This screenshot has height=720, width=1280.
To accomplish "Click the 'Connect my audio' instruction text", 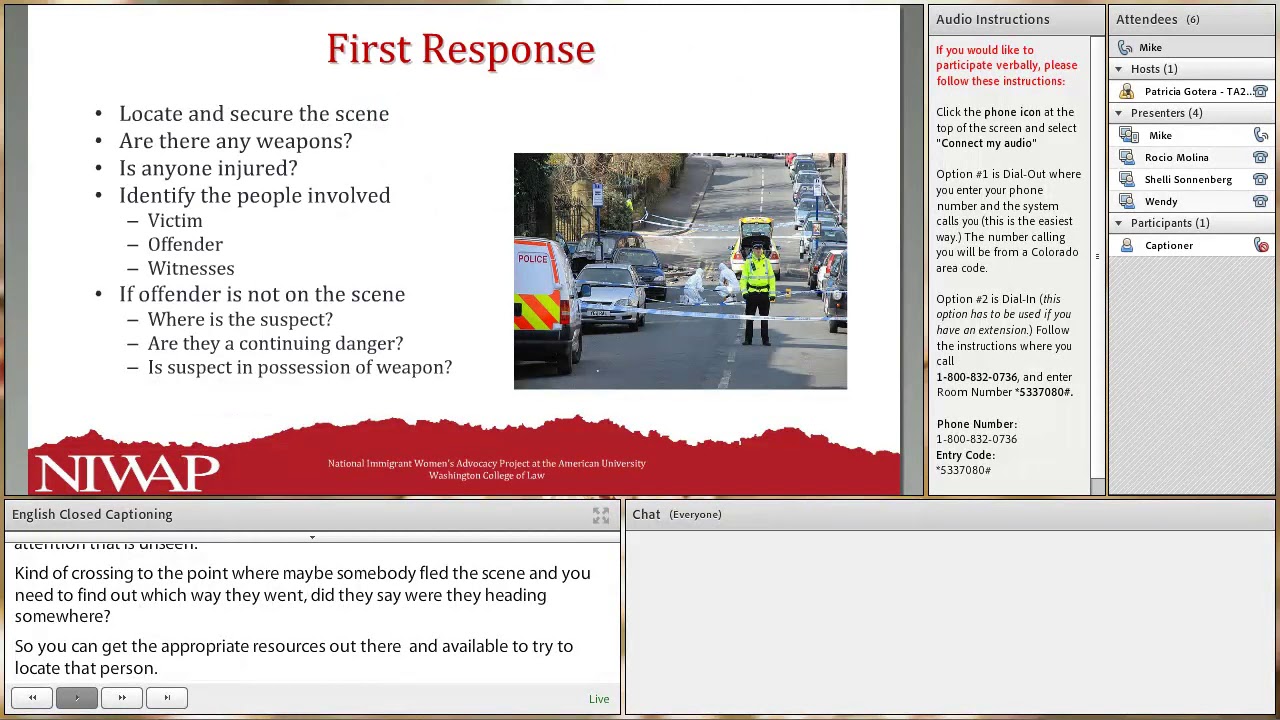I will point(986,144).
